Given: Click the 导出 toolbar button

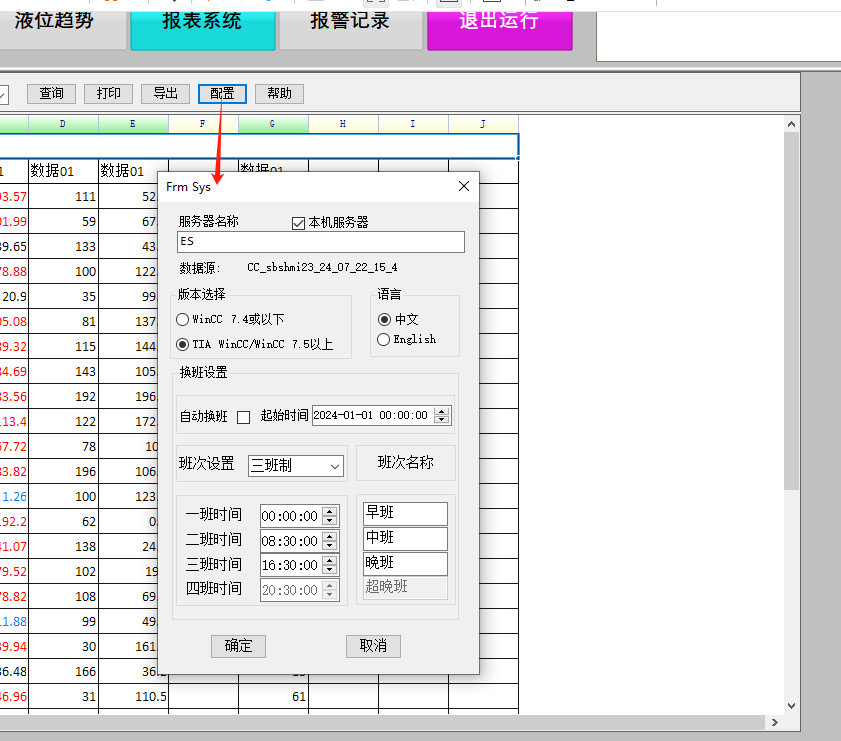Looking at the screenshot, I should (x=166, y=94).
